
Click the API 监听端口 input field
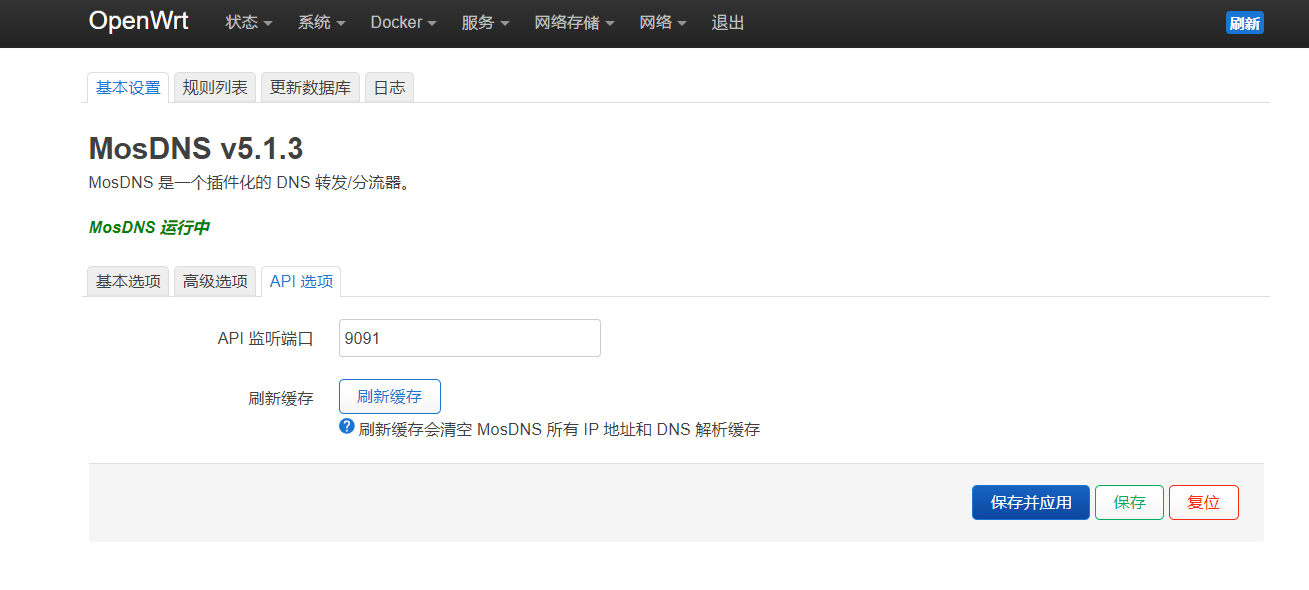click(470, 338)
